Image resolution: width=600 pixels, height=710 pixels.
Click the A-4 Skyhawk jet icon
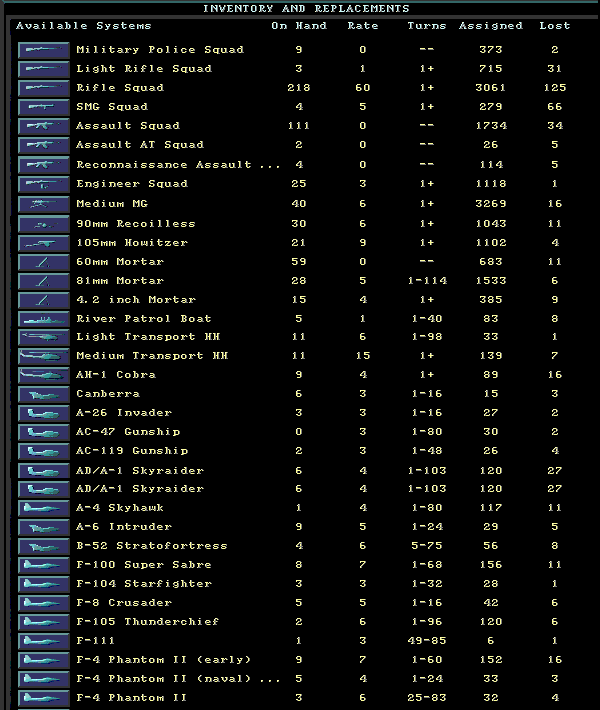(x=44, y=508)
